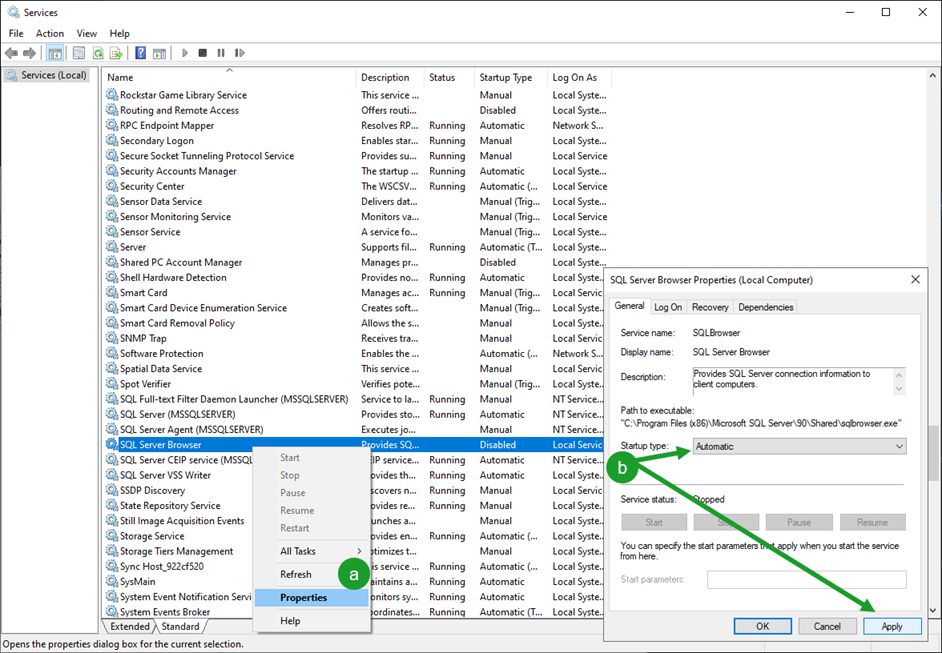This screenshot has height=653, width=942.
Task: Click the gear icon next to SNMP Trap
Action: pos(112,338)
